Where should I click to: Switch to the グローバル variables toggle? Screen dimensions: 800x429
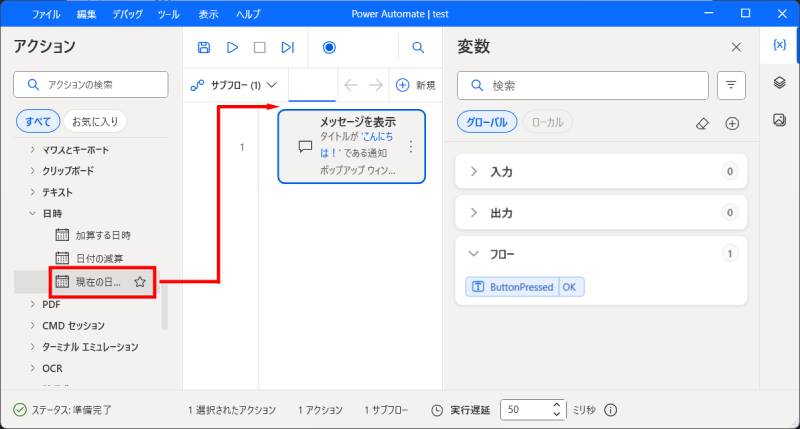click(x=487, y=122)
